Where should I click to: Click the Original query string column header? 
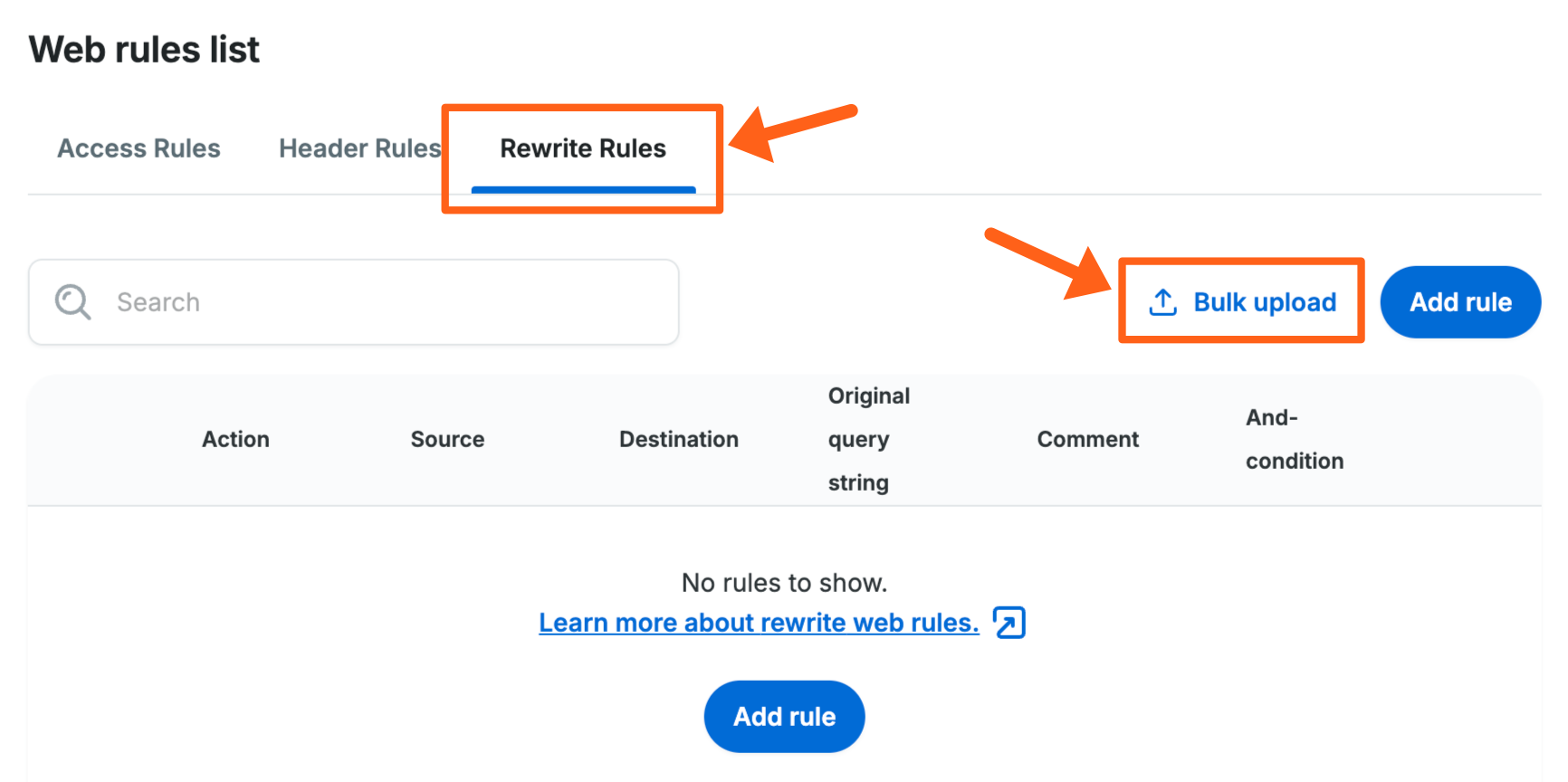[x=867, y=440]
